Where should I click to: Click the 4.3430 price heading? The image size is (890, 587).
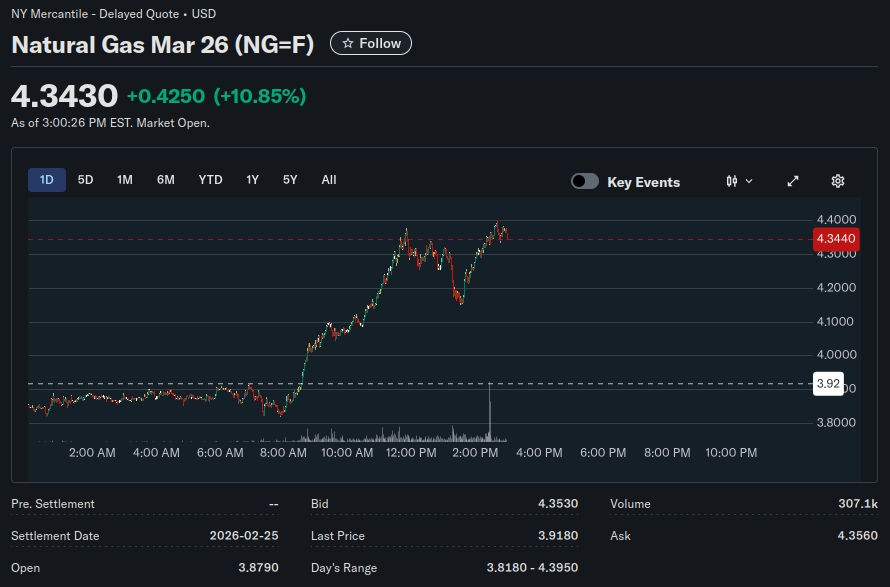(x=64, y=95)
